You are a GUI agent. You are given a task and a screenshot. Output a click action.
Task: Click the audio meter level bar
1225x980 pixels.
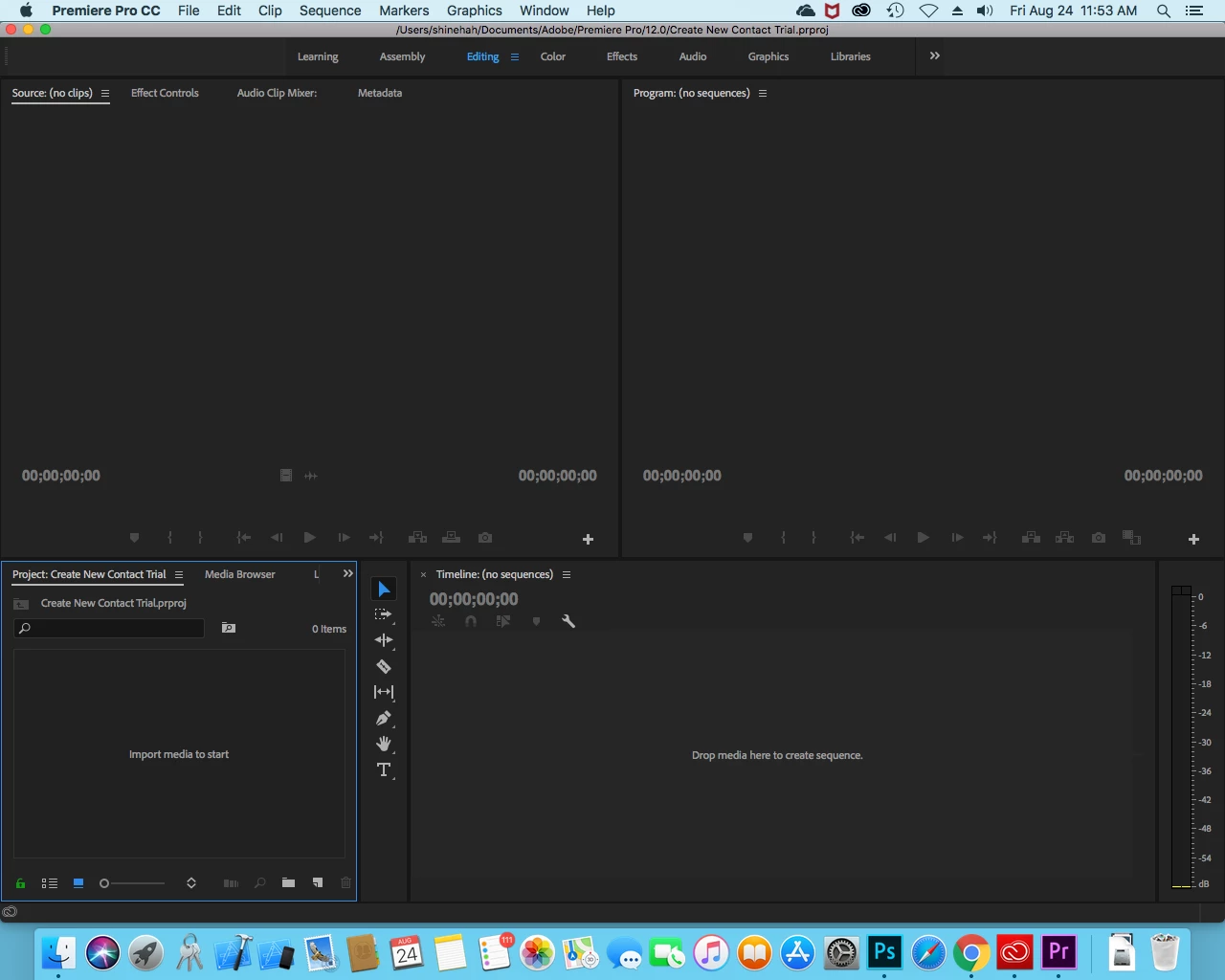(1182, 737)
